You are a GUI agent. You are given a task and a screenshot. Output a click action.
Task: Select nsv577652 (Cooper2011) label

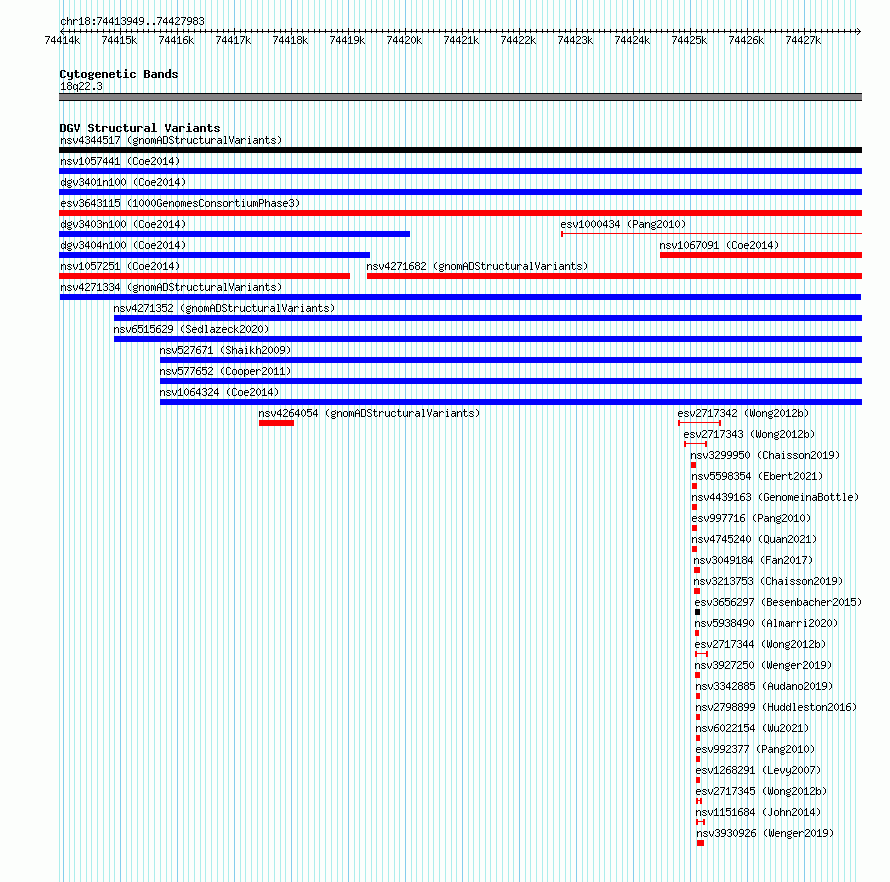coord(225,371)
